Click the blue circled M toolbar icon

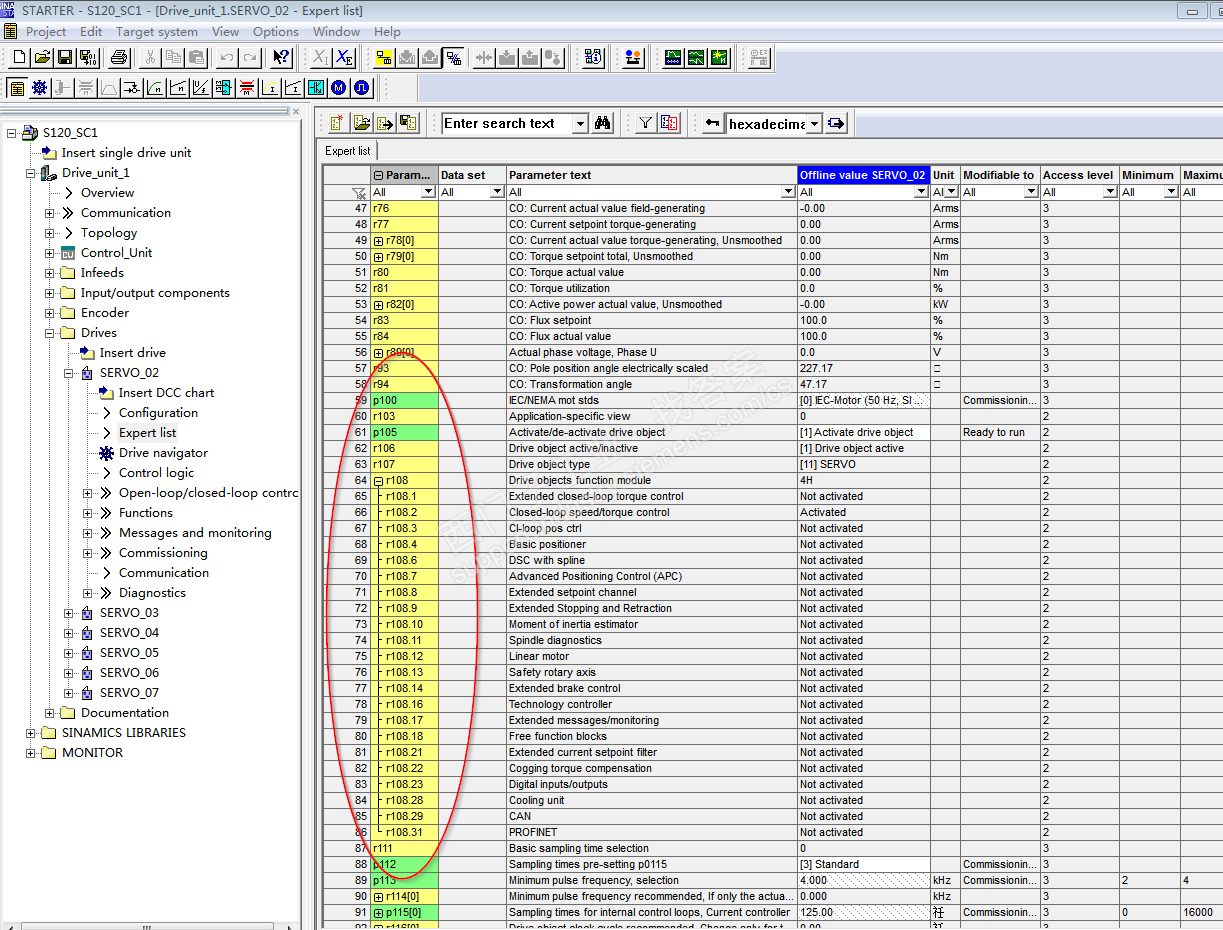point(339,88)
